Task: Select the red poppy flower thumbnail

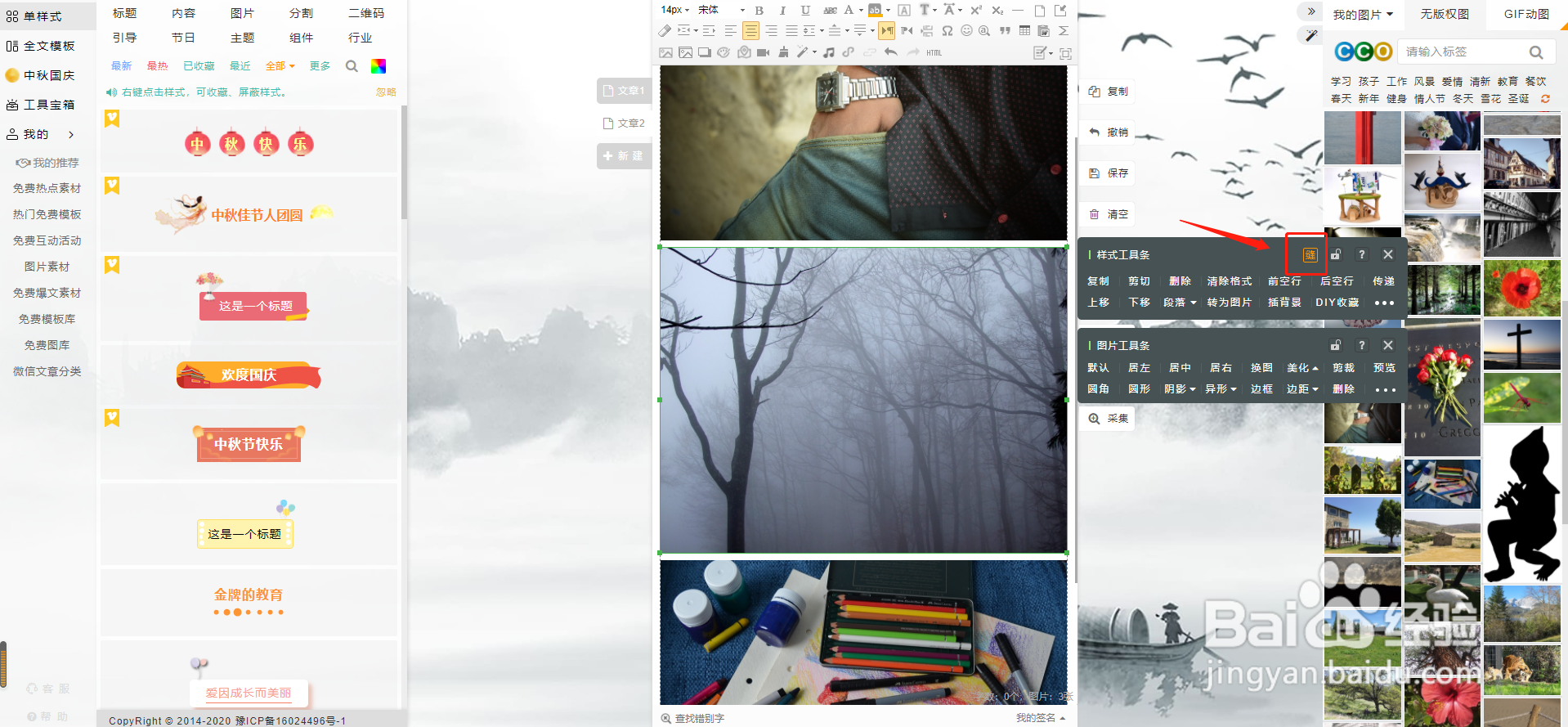Action: [1521, 289]
